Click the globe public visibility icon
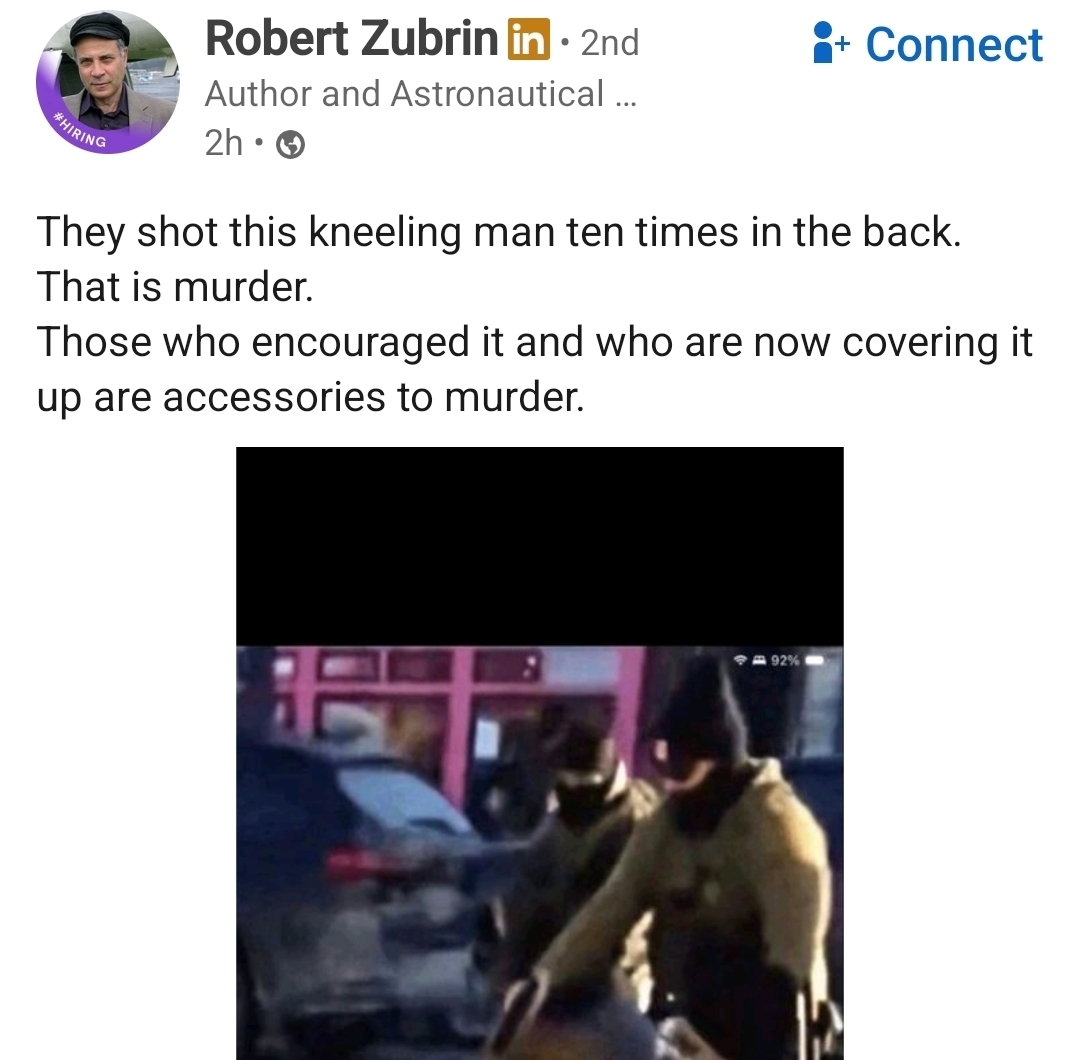 pyautogui.click(x=291, y=145)
